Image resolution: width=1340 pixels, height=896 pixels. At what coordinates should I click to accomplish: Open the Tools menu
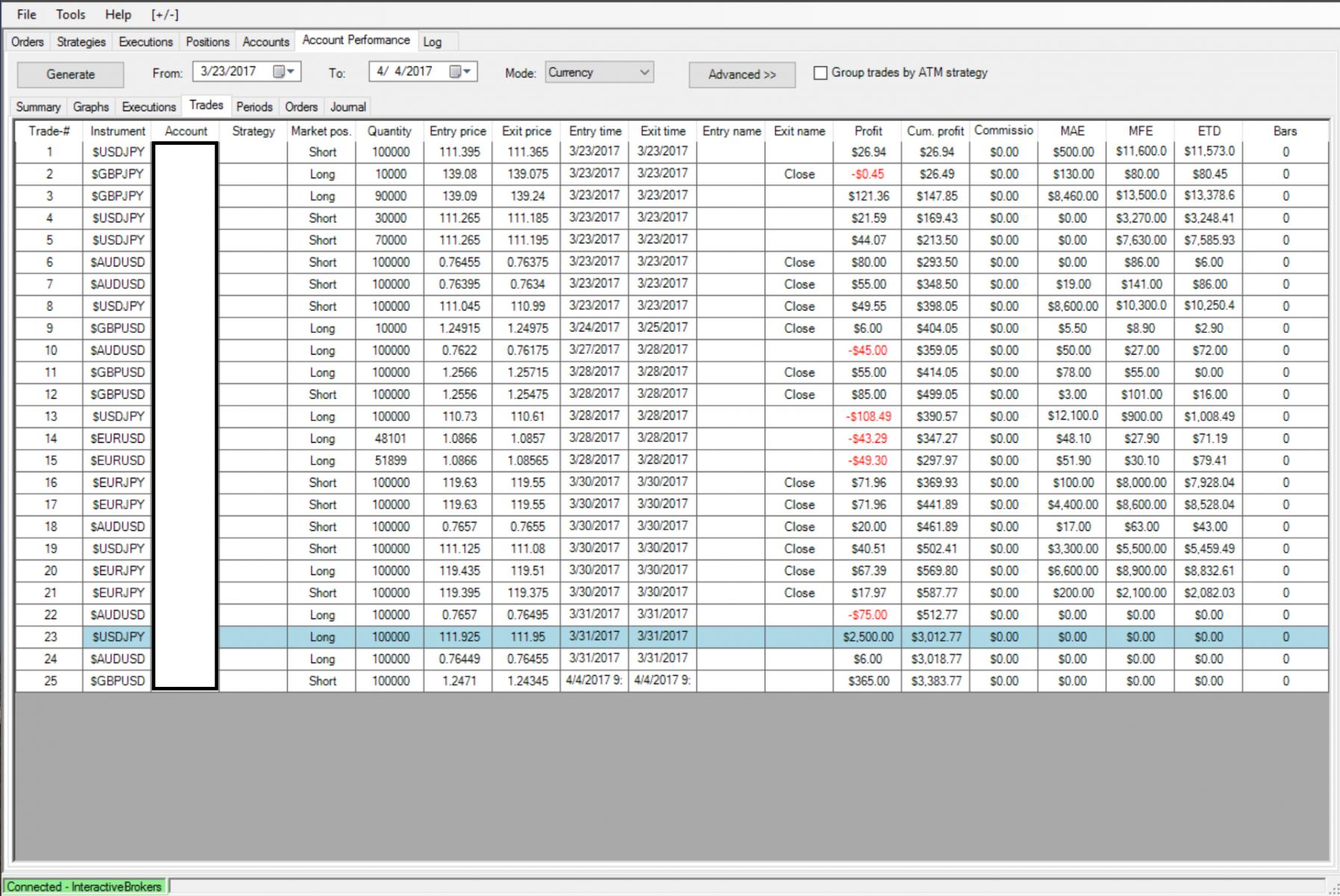point(71,14)
